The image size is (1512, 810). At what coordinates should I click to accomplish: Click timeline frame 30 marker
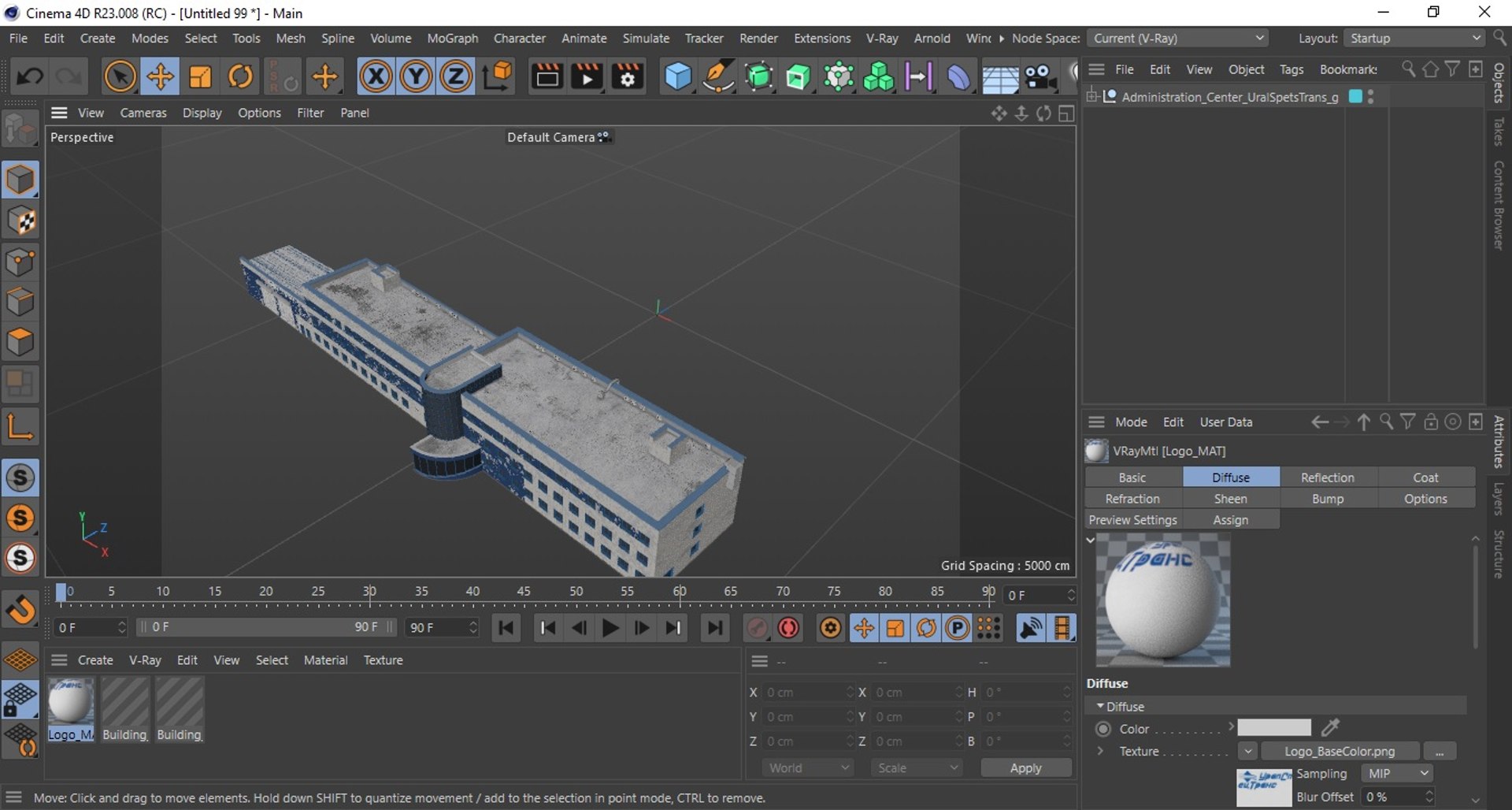pyautogui.click(x=369, y=593)
